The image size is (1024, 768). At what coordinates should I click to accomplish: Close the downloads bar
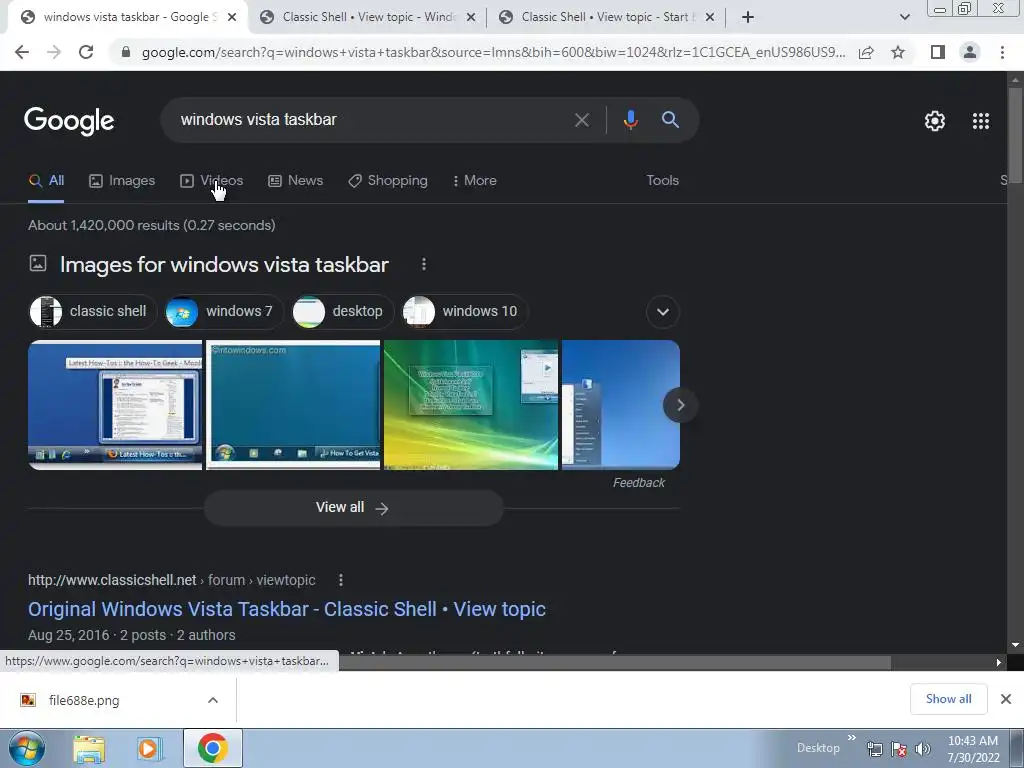tap(1006, 699)
